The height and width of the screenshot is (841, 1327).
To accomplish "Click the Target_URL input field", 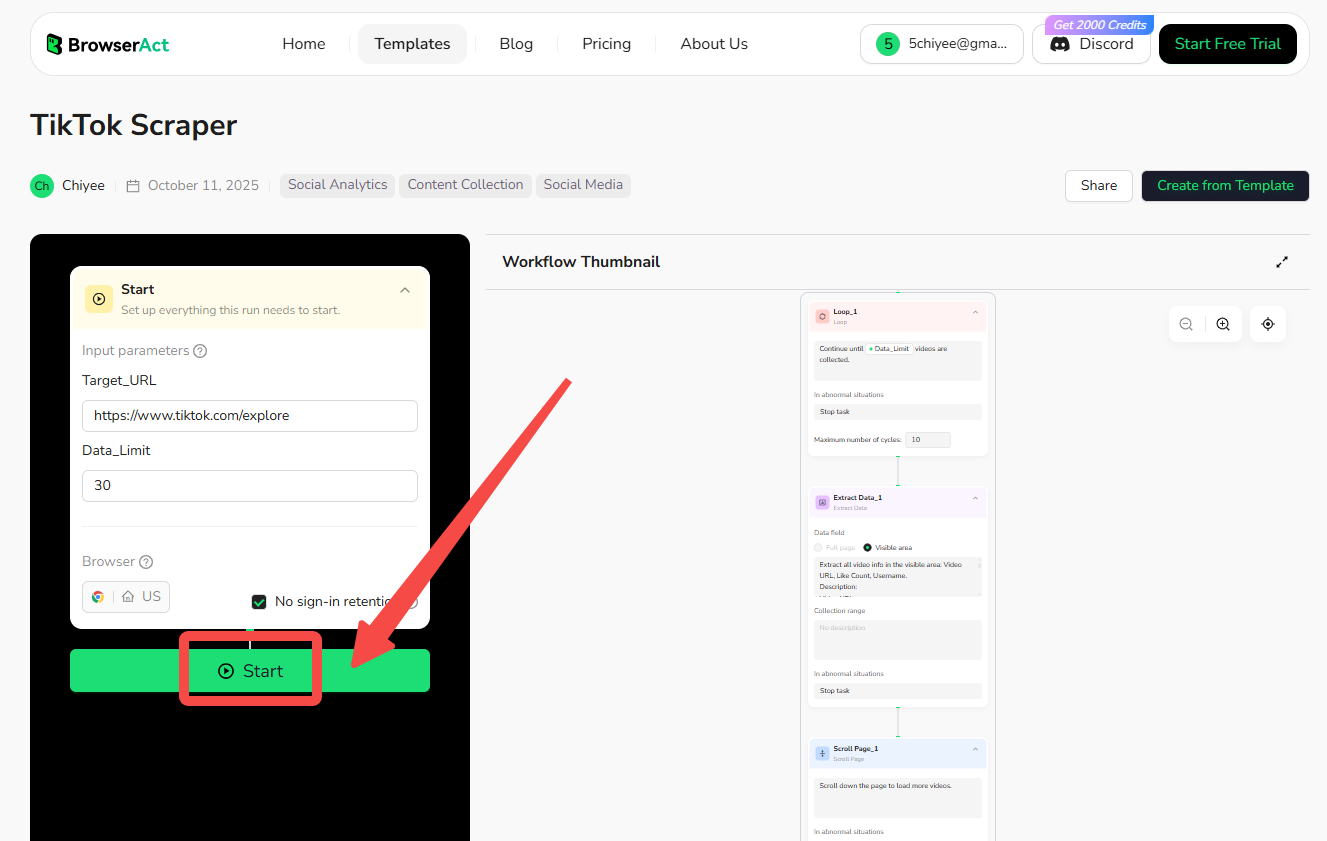I will 250,416.
